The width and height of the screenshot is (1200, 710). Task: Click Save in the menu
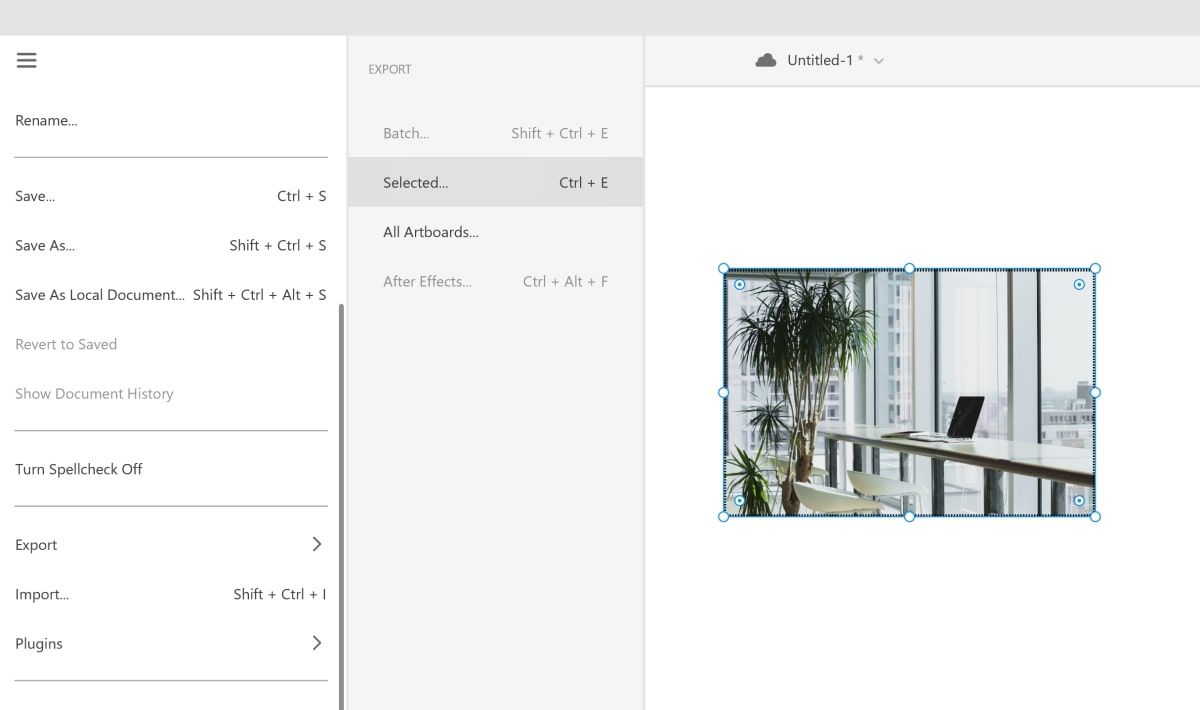(x=34, y=196)
